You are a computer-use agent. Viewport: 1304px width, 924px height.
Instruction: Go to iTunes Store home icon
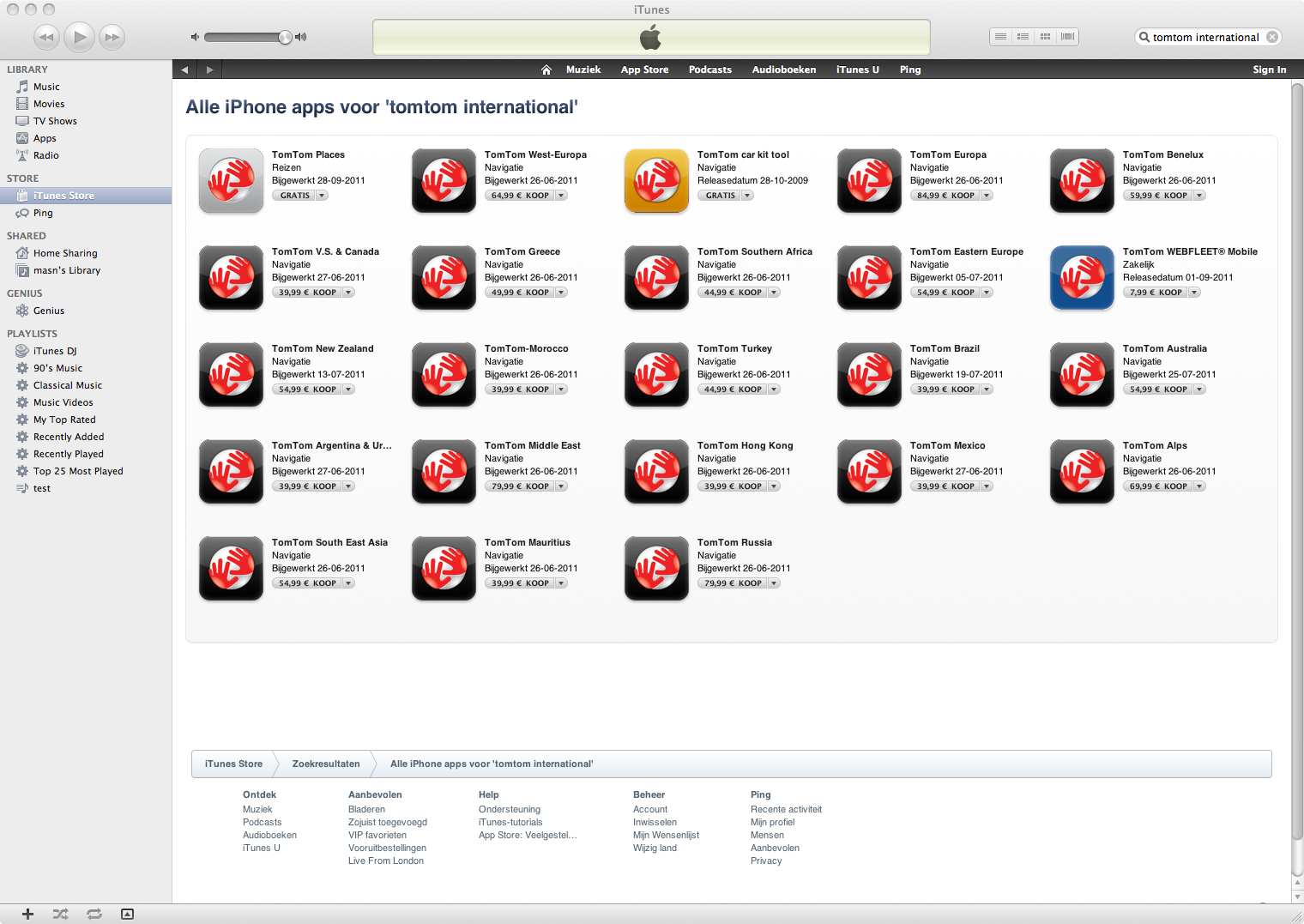pos(546,69)
